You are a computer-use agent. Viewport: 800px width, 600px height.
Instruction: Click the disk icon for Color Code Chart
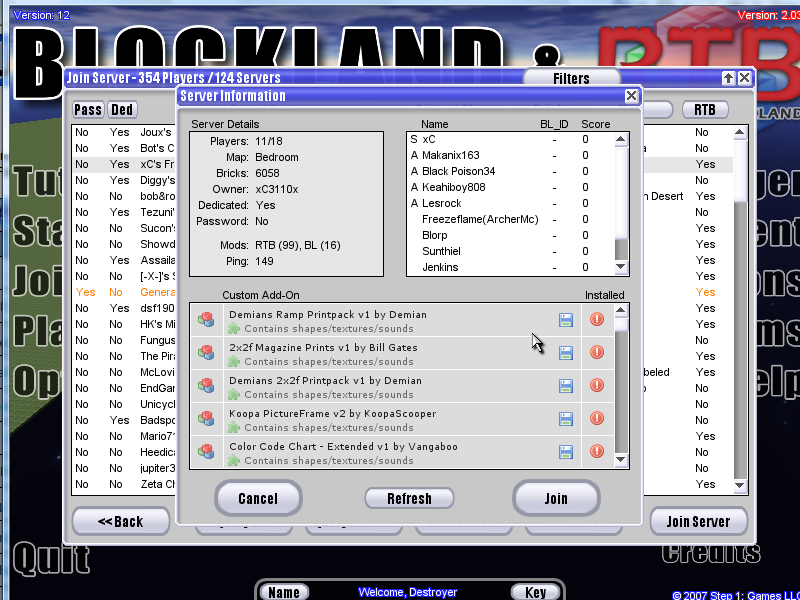coord(565,452)
